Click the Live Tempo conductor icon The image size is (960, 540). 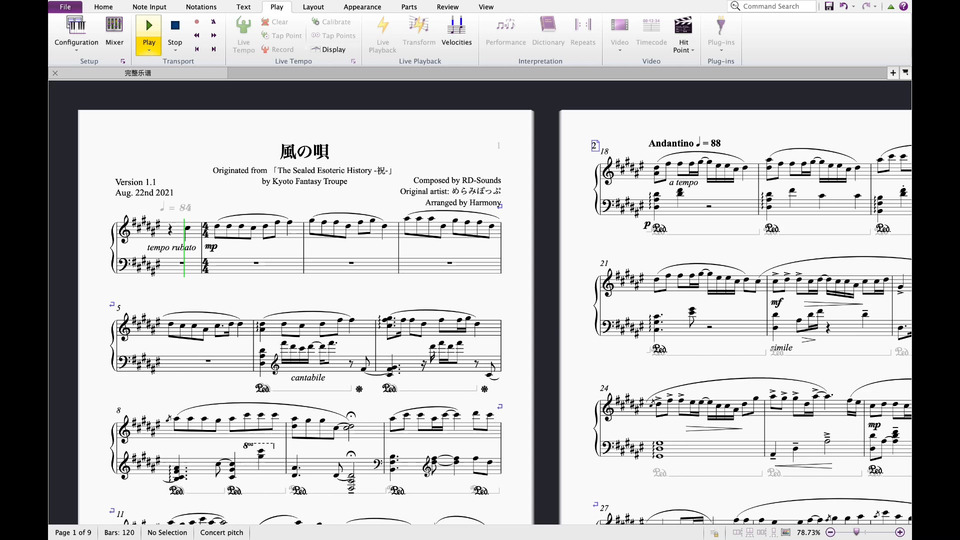(x=244, y=25)
